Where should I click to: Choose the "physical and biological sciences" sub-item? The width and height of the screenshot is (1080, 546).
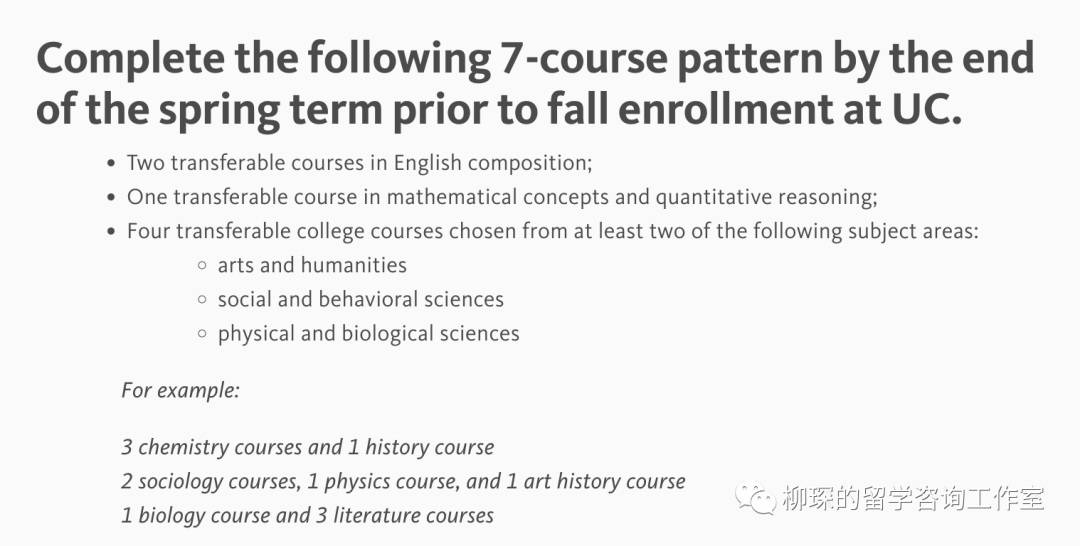click(368, 333)
